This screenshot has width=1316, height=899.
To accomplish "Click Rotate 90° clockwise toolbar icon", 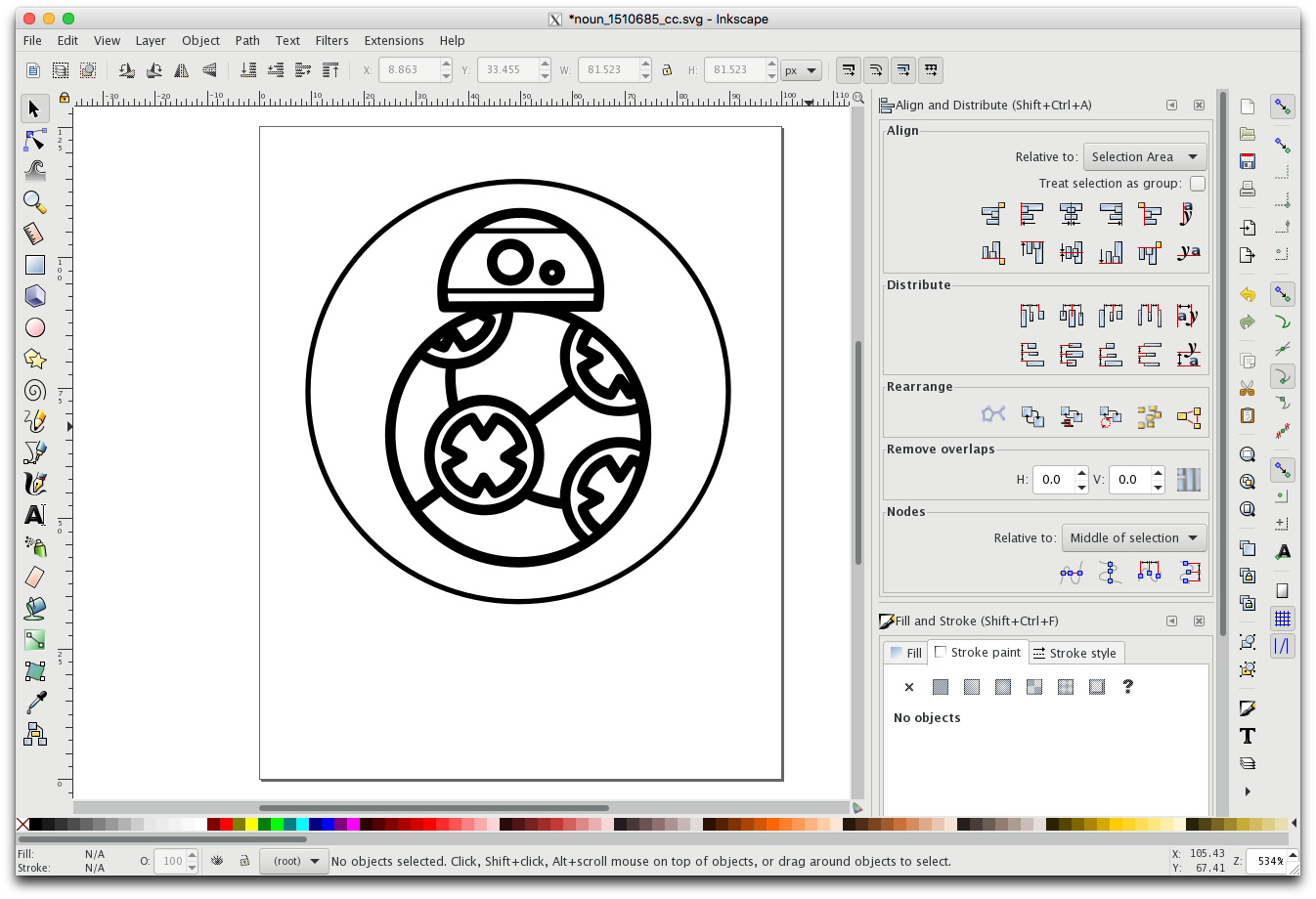I will pyautogui.click(x=154, y=70).
